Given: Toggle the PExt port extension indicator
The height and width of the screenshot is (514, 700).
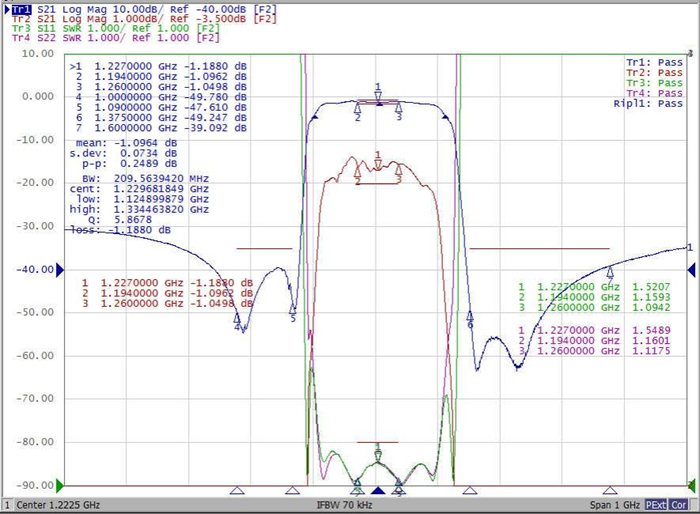Looking at the screenshot, I should point(656,505).
